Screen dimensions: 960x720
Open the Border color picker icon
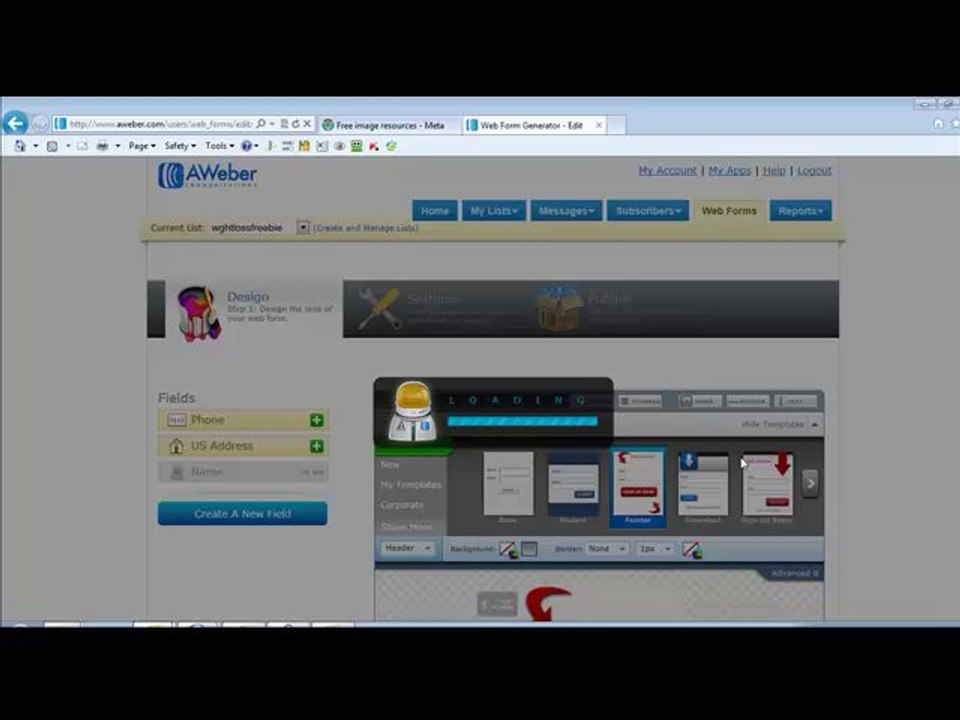(x=692, y=549)
